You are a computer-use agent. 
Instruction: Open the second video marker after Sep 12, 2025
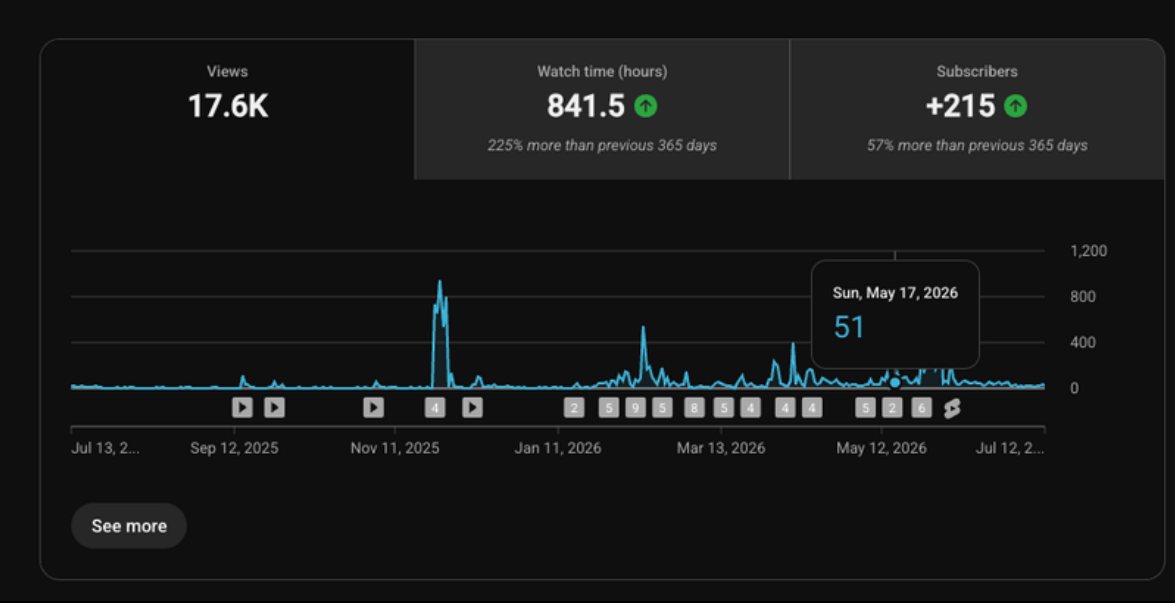(274, 407)
